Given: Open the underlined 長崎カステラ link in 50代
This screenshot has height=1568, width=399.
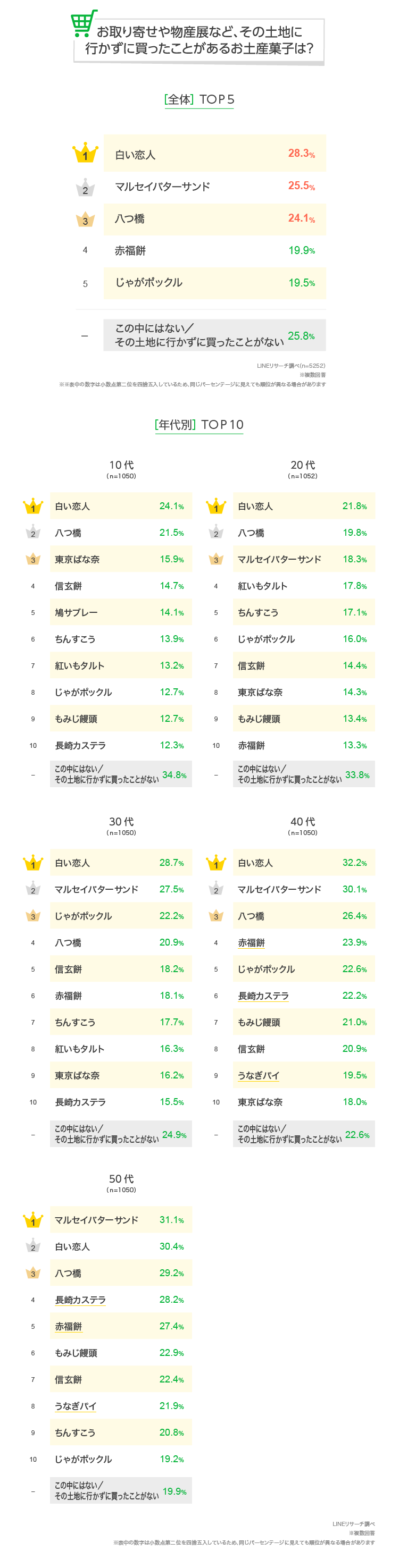Looking at the screenshot, I should coord(80,1300).
